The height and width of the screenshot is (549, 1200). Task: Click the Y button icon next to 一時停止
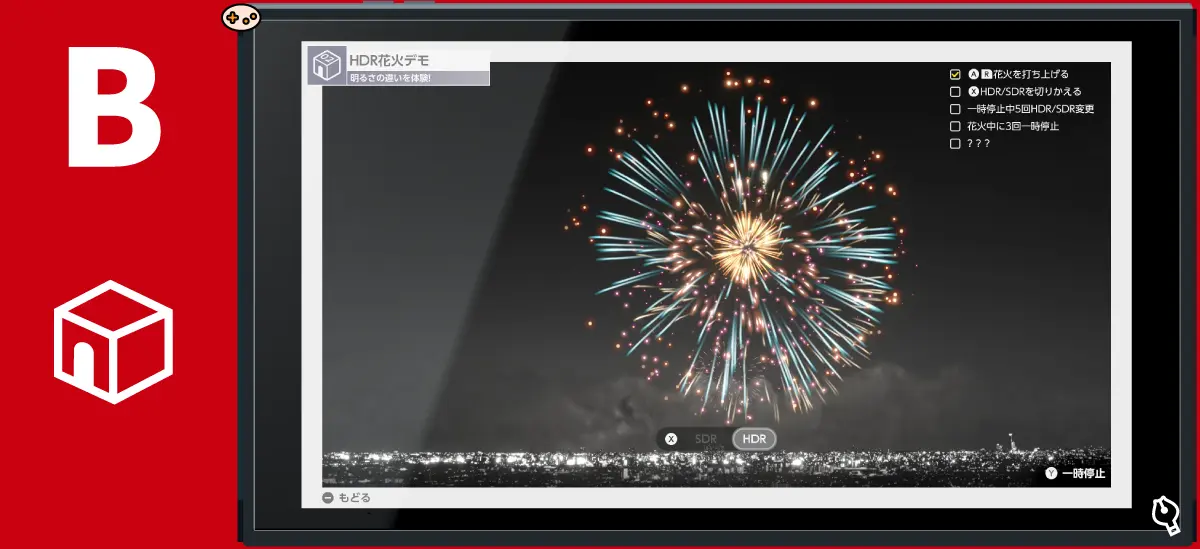1051,473
